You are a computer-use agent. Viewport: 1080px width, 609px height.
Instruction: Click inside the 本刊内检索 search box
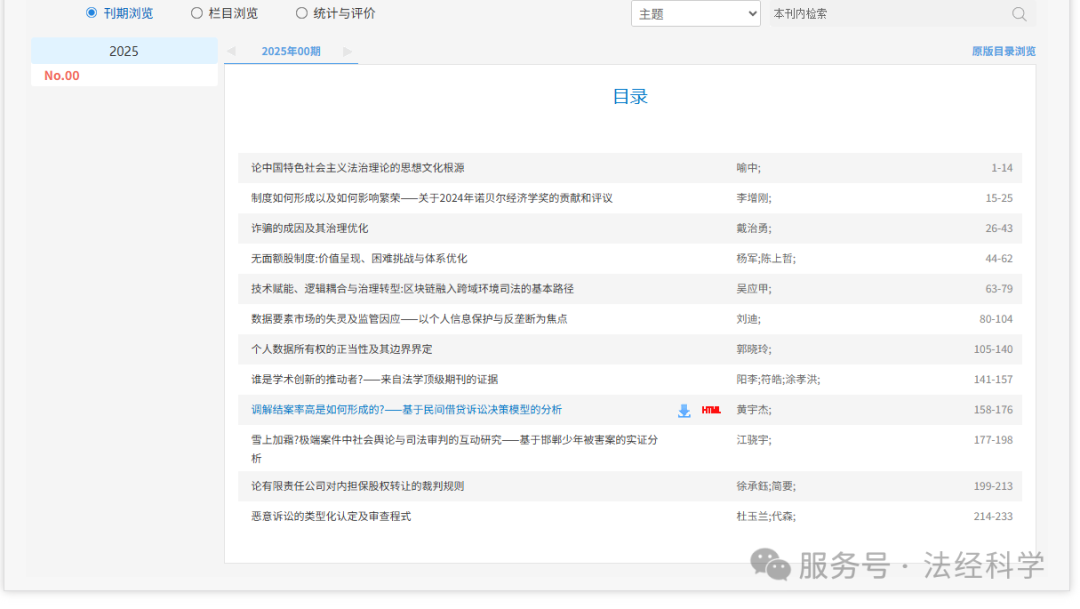point(880,13)
